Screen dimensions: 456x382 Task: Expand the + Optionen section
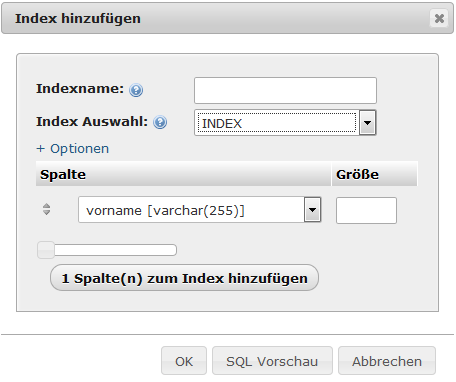(x=73, y=149)
